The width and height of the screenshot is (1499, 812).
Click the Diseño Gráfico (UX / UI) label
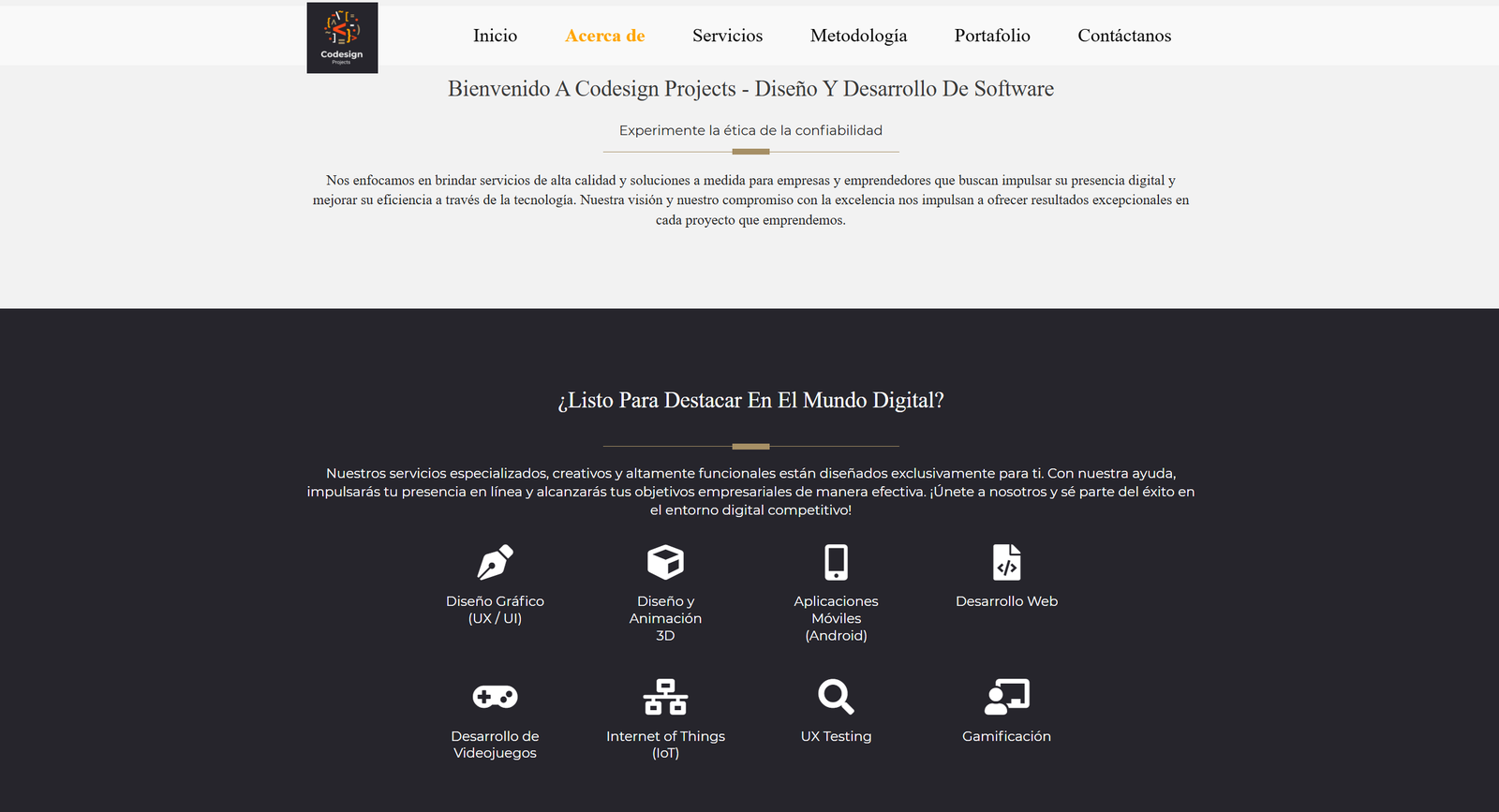click(x=496, y=610)
